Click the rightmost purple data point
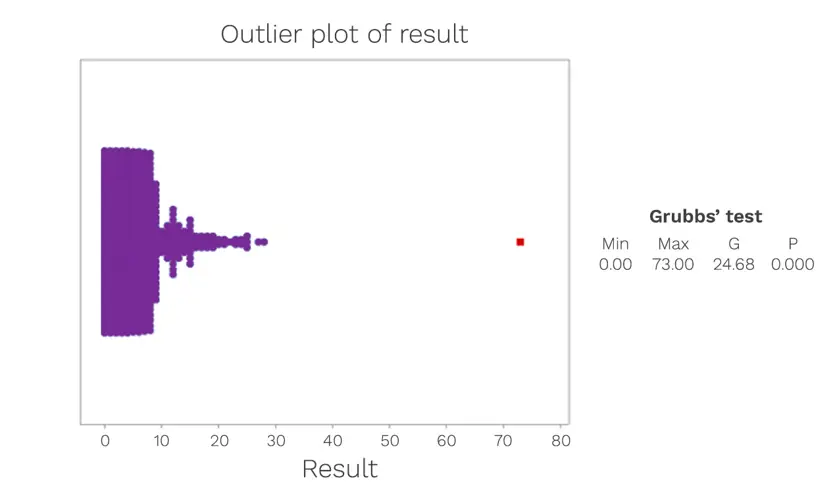The height and width of the screenshot is (499, 833). 264,242
